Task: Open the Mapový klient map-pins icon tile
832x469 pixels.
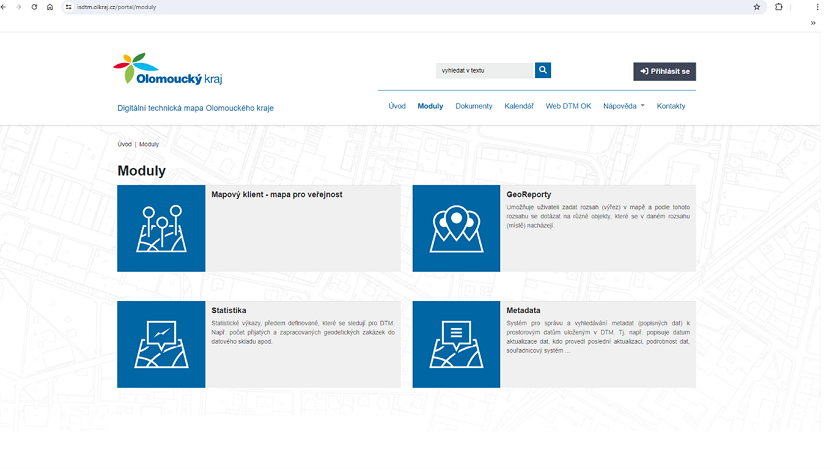Action: (x=161, y=228)
